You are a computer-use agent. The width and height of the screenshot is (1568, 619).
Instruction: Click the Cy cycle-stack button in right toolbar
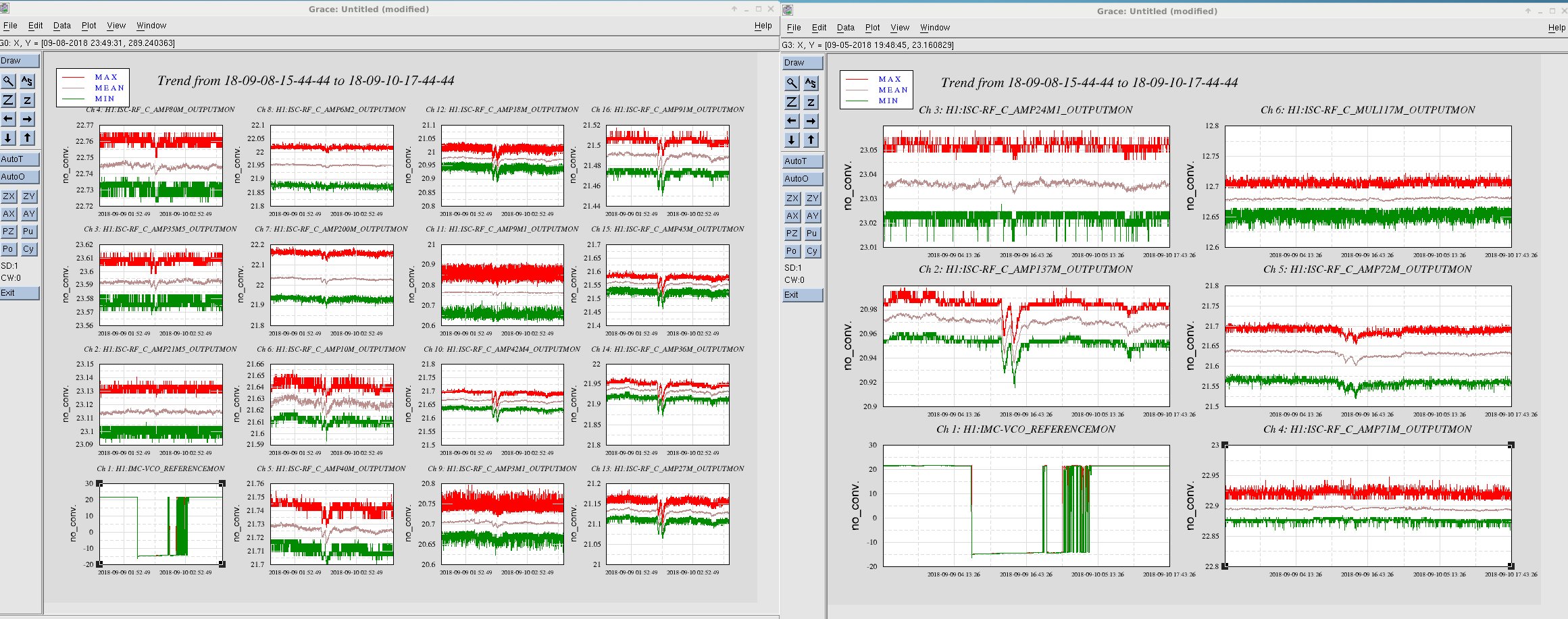(x=812, y=251)
